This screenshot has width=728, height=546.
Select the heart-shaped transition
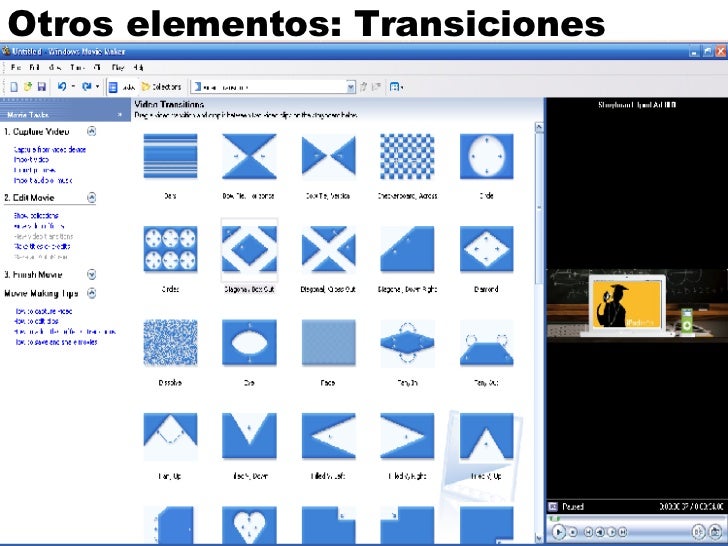pyautogui.click(x=249, y=525)
